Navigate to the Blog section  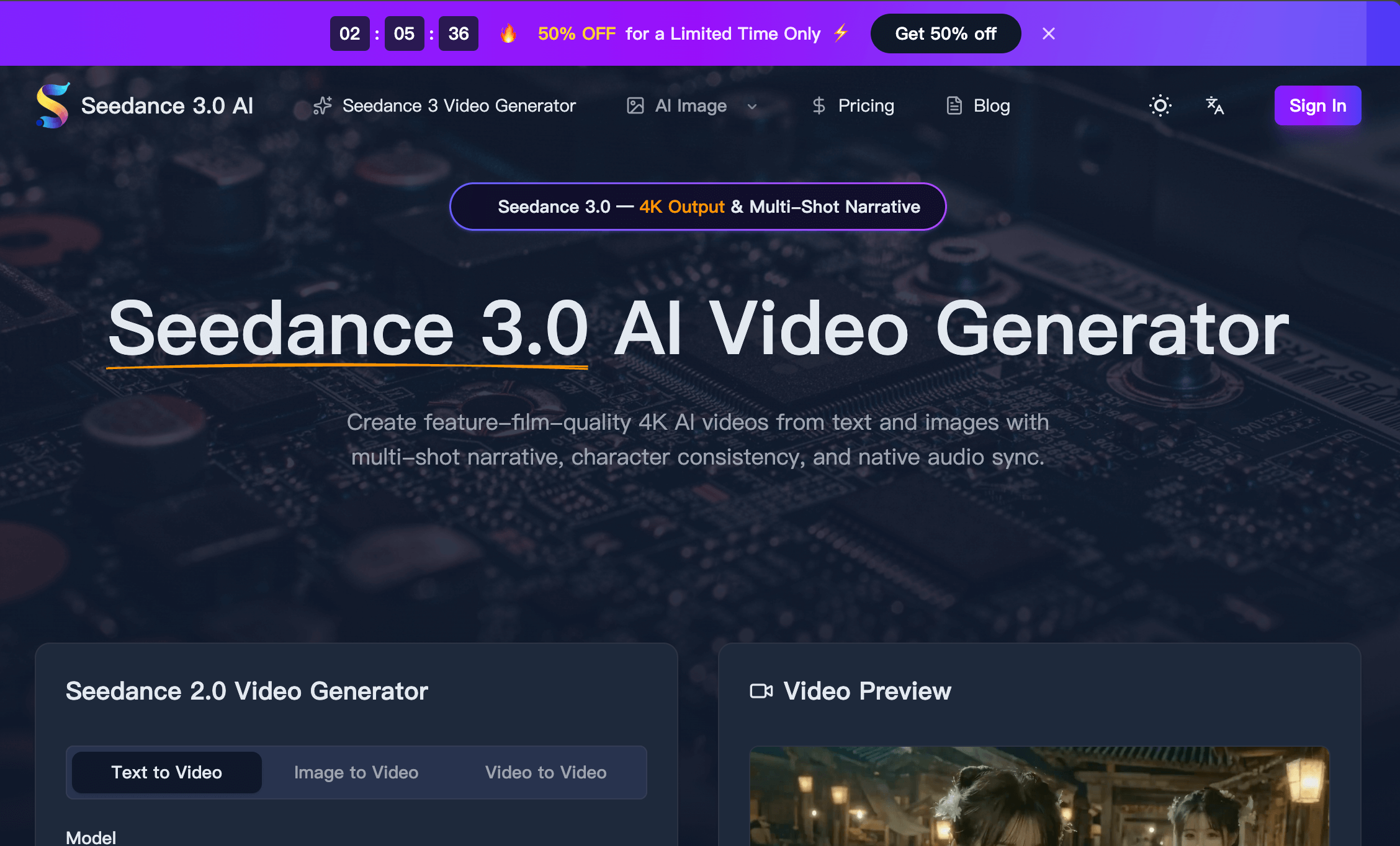[x=990, y=105]
